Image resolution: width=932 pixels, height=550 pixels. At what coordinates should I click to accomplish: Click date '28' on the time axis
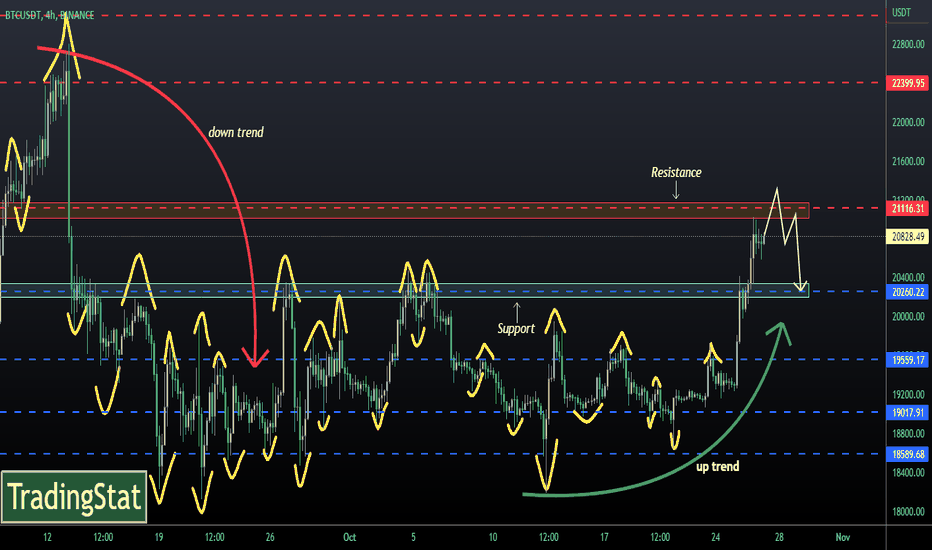779,537
